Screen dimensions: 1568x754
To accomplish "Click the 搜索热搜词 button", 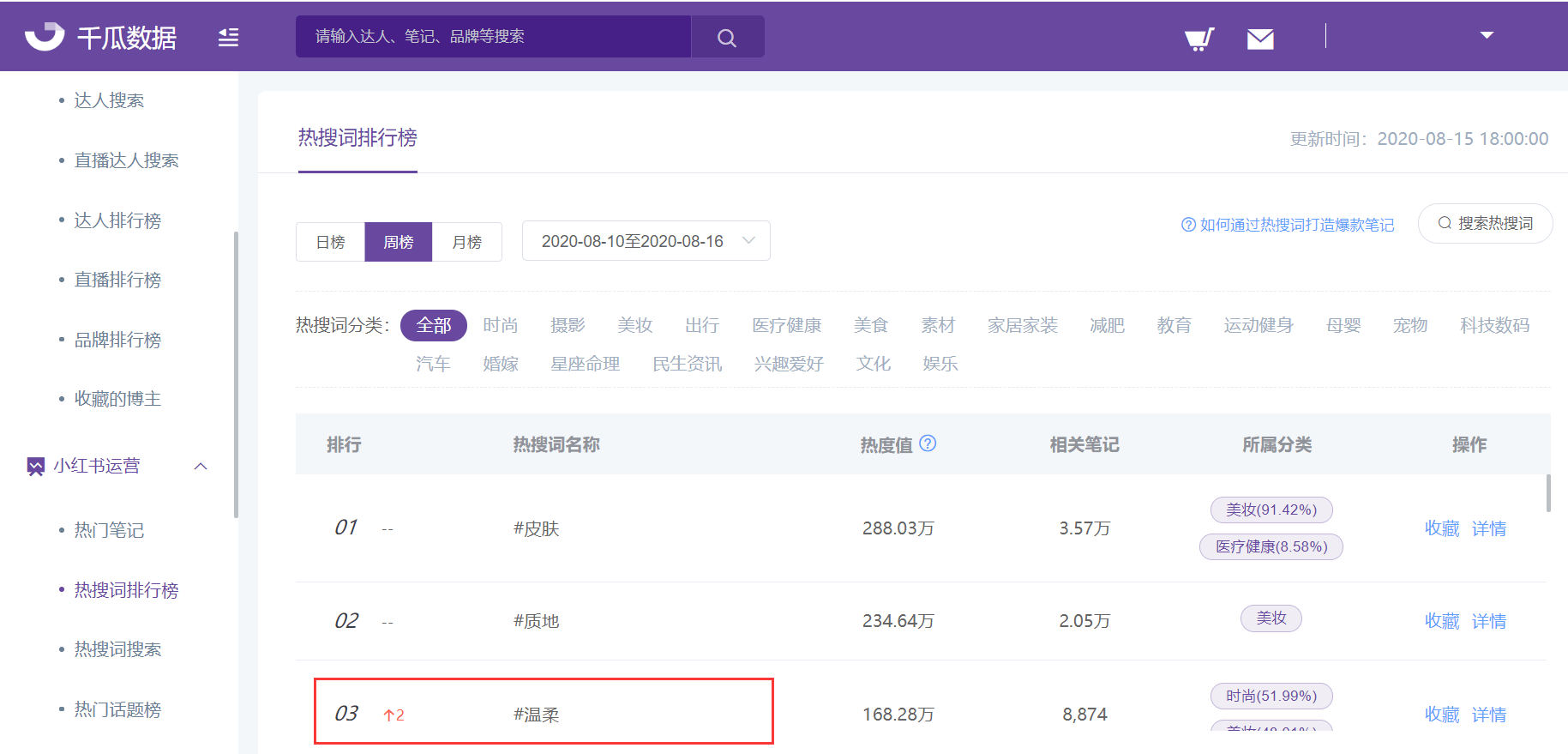I will [1485, 223].
